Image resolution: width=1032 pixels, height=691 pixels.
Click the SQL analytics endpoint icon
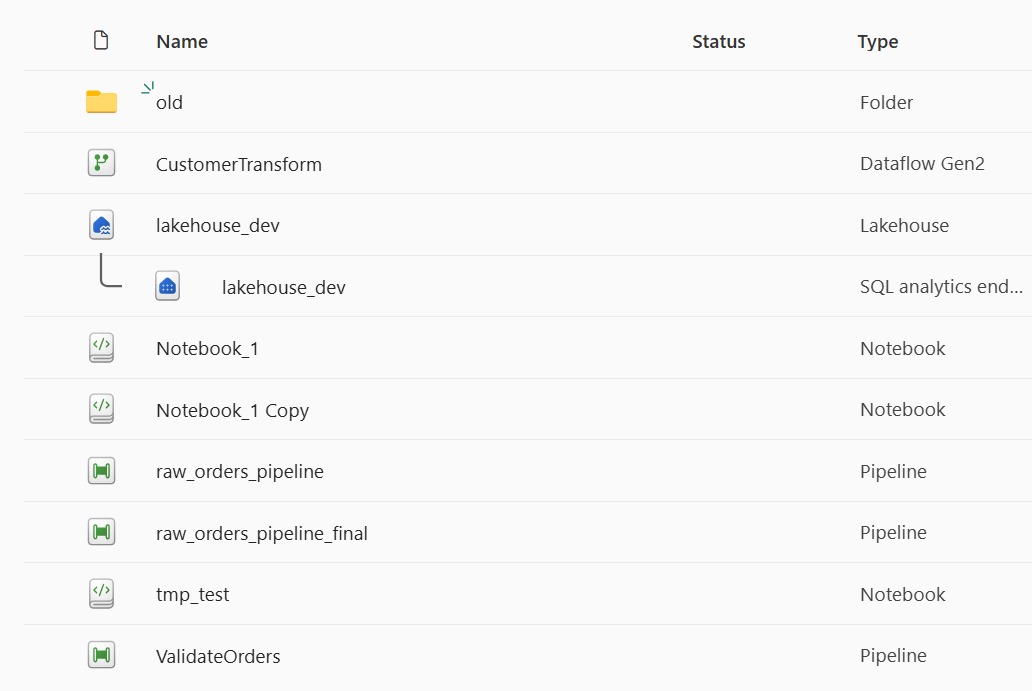(x=167, y=287)
